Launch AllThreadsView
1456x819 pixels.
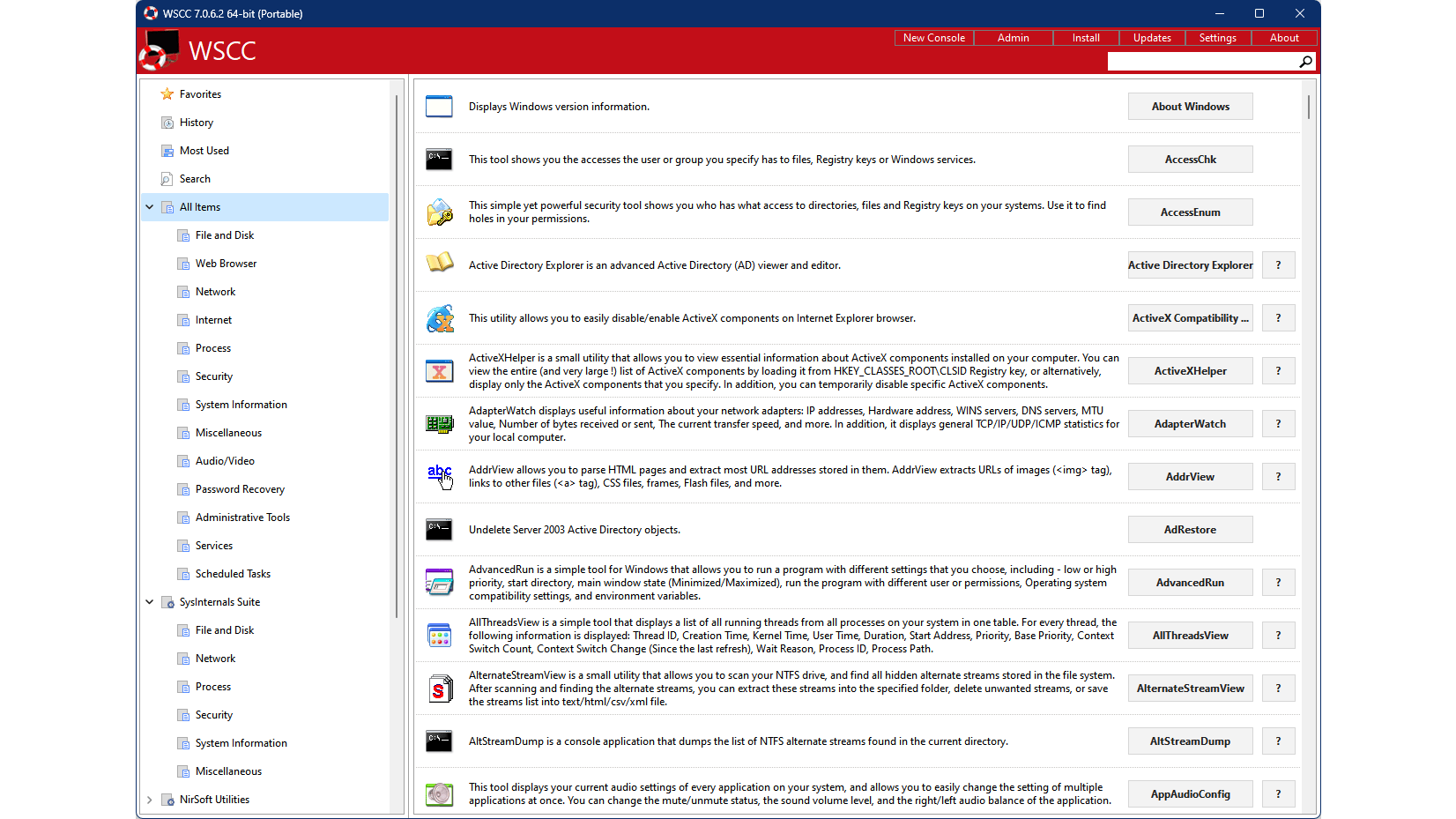pyautogui.click(x=1190, y=636)
